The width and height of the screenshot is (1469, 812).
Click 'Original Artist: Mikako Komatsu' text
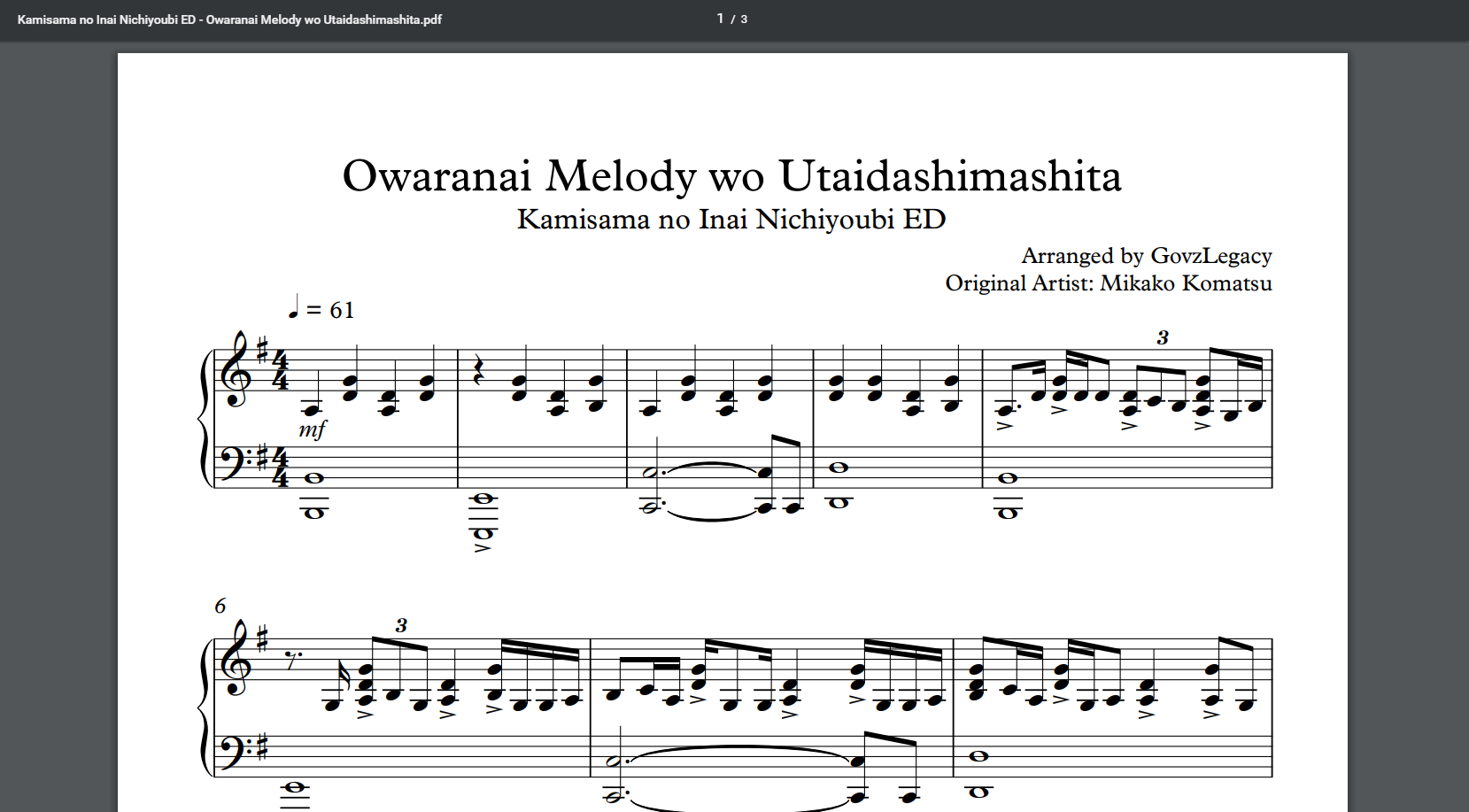tap(1108, 283)
